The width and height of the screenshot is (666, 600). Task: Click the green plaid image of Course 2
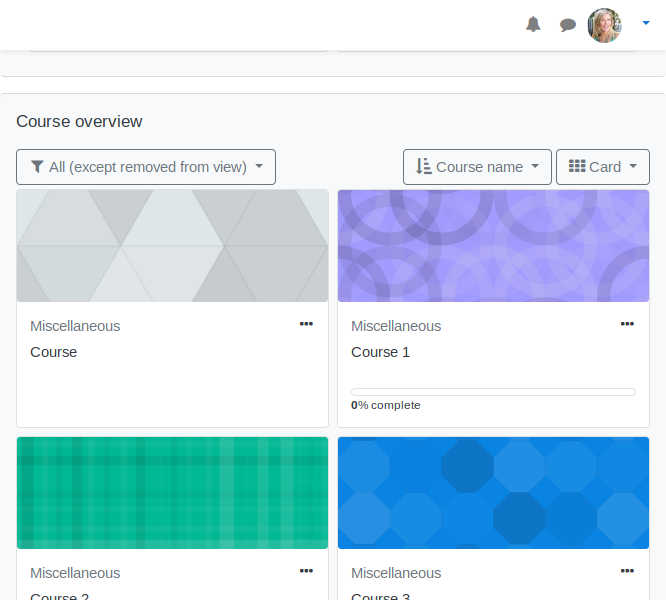point(172,493)
